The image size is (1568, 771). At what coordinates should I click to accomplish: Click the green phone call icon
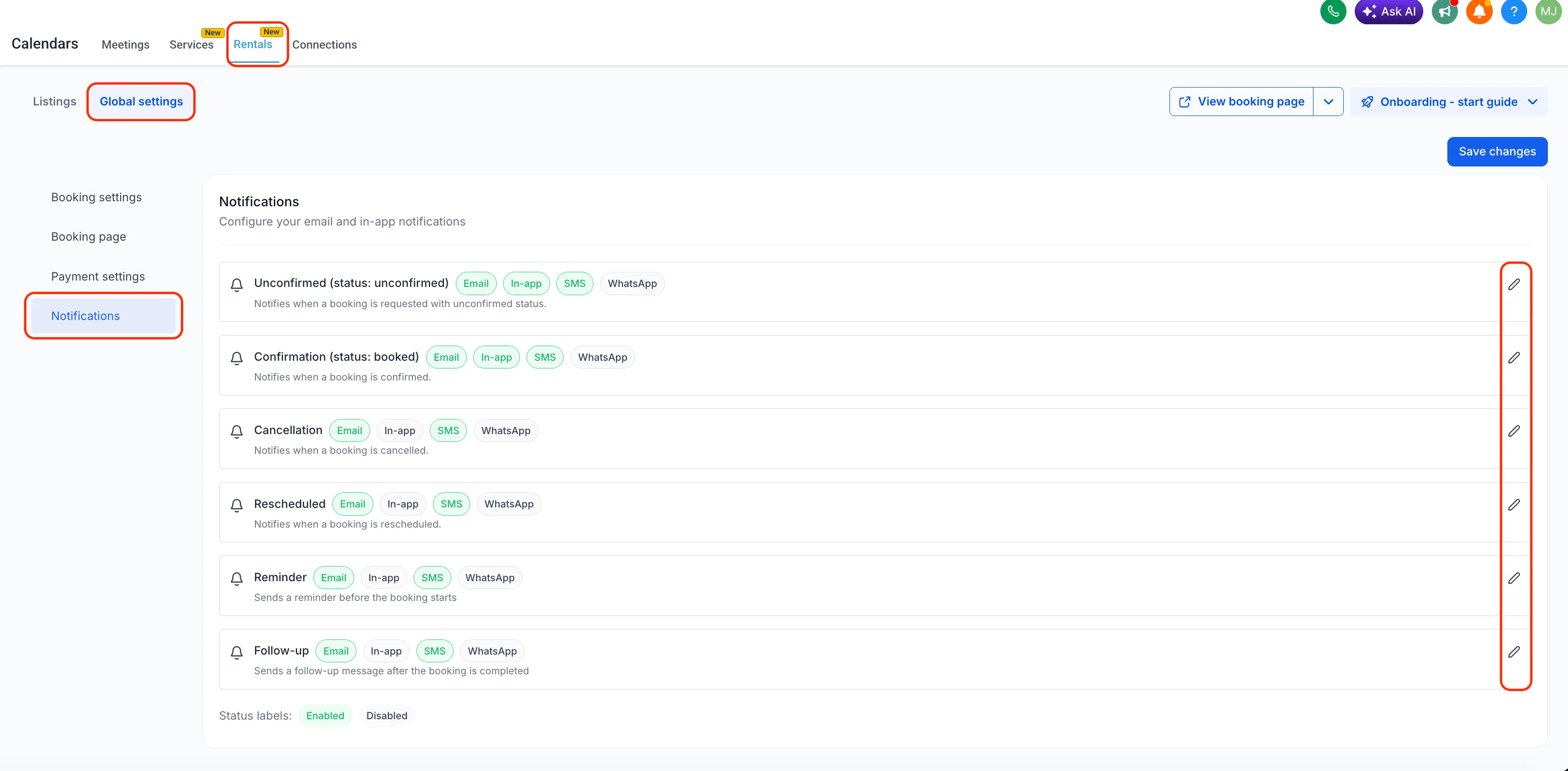point(1332,11)
